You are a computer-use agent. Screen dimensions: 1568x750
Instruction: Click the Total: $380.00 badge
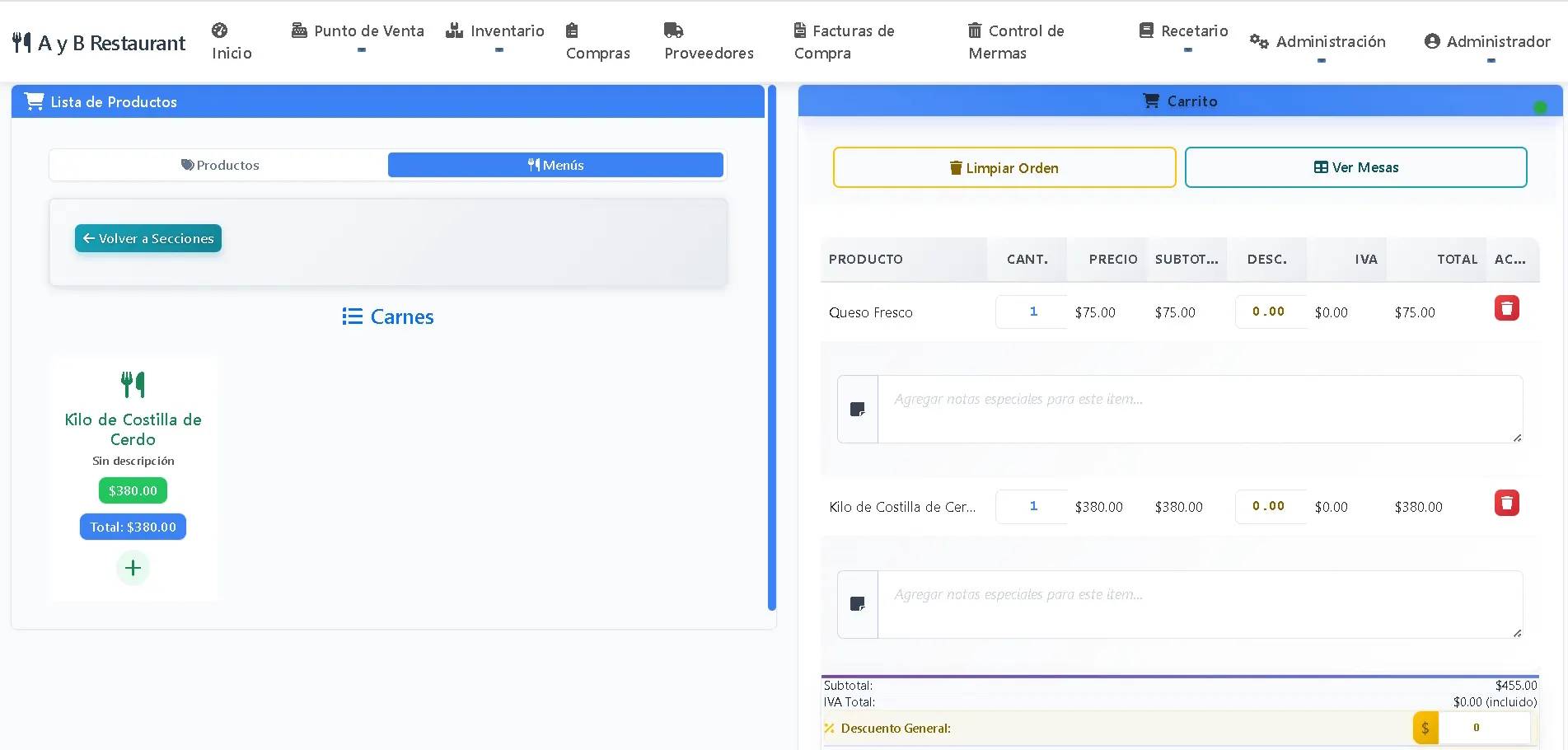coord(133,527)
